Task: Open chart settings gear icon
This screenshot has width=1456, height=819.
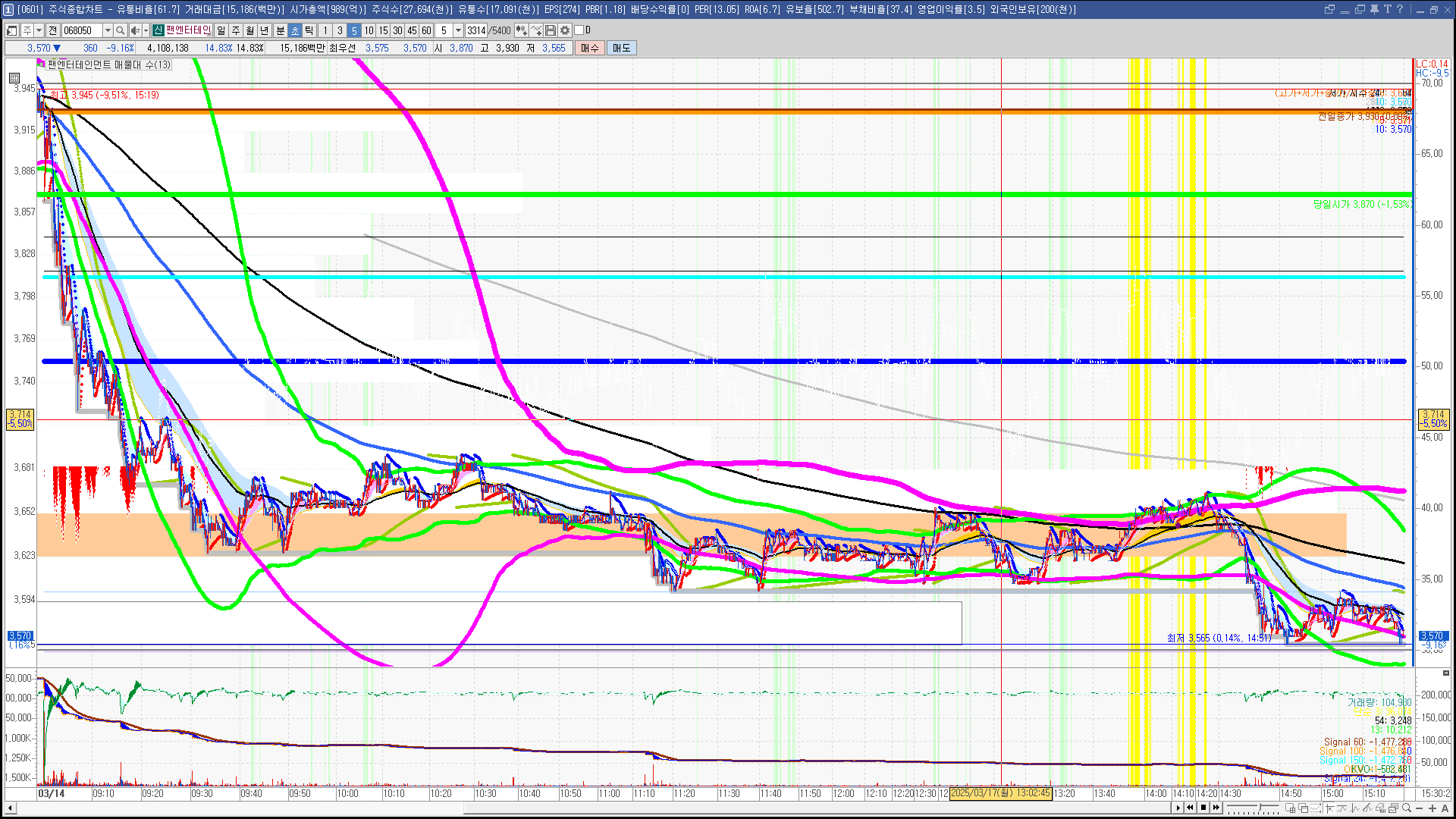Action: 565,30
